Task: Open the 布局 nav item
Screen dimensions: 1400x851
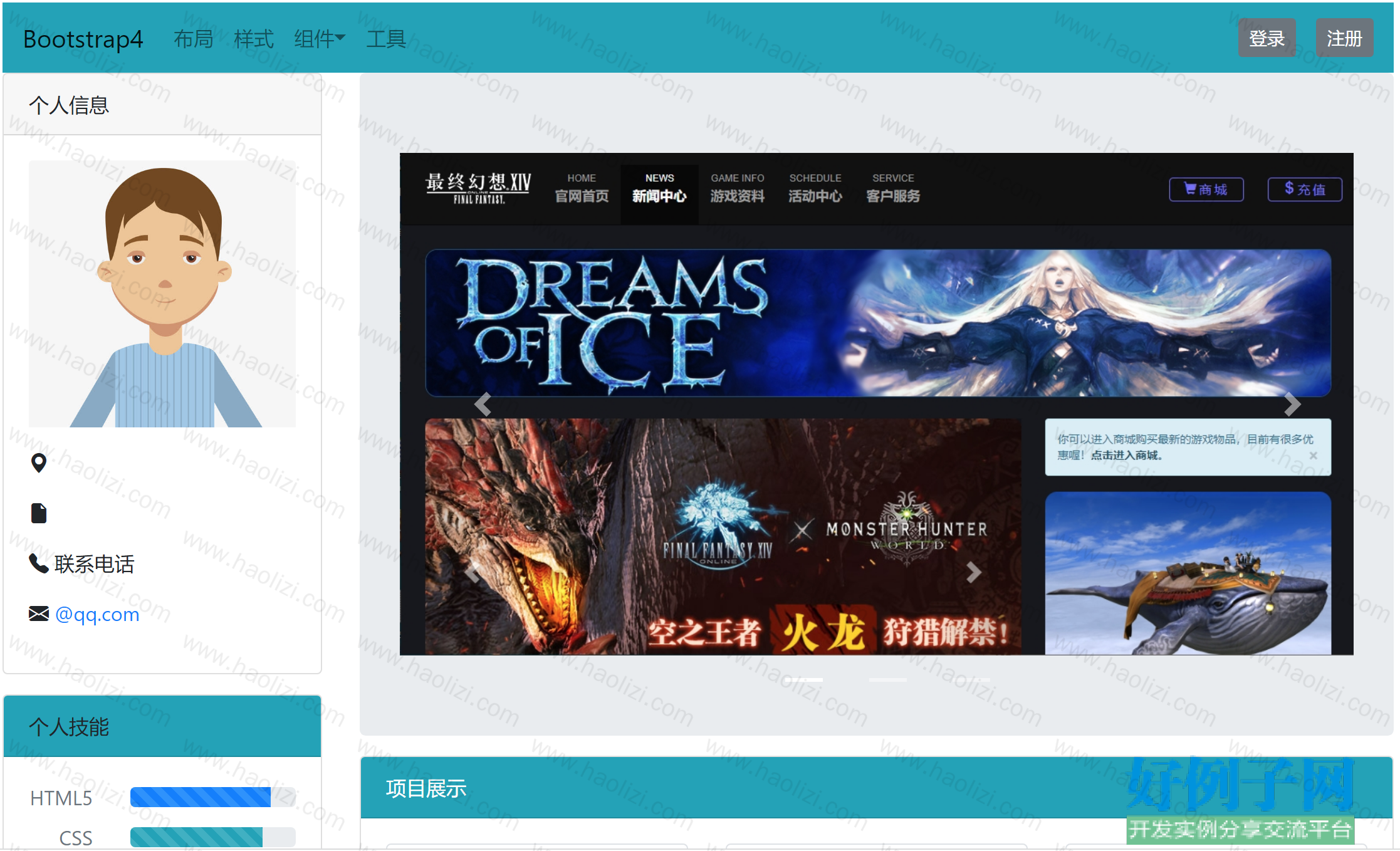Action: (x=194, y=39)
